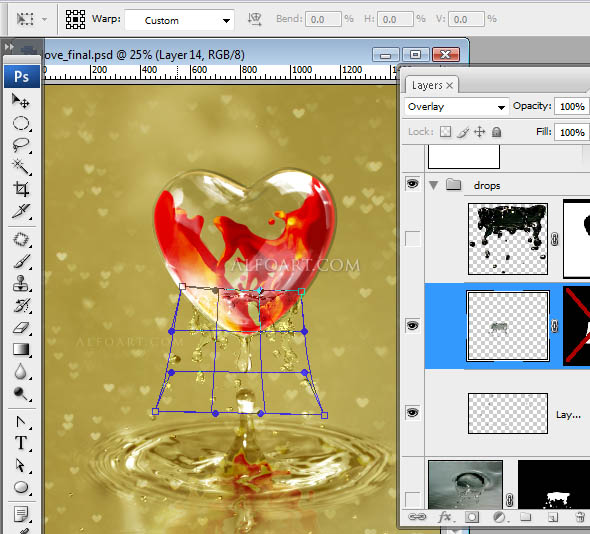The image size is (590, 534).
Task: Select the History Brush tool
Action: pos(21,305)
